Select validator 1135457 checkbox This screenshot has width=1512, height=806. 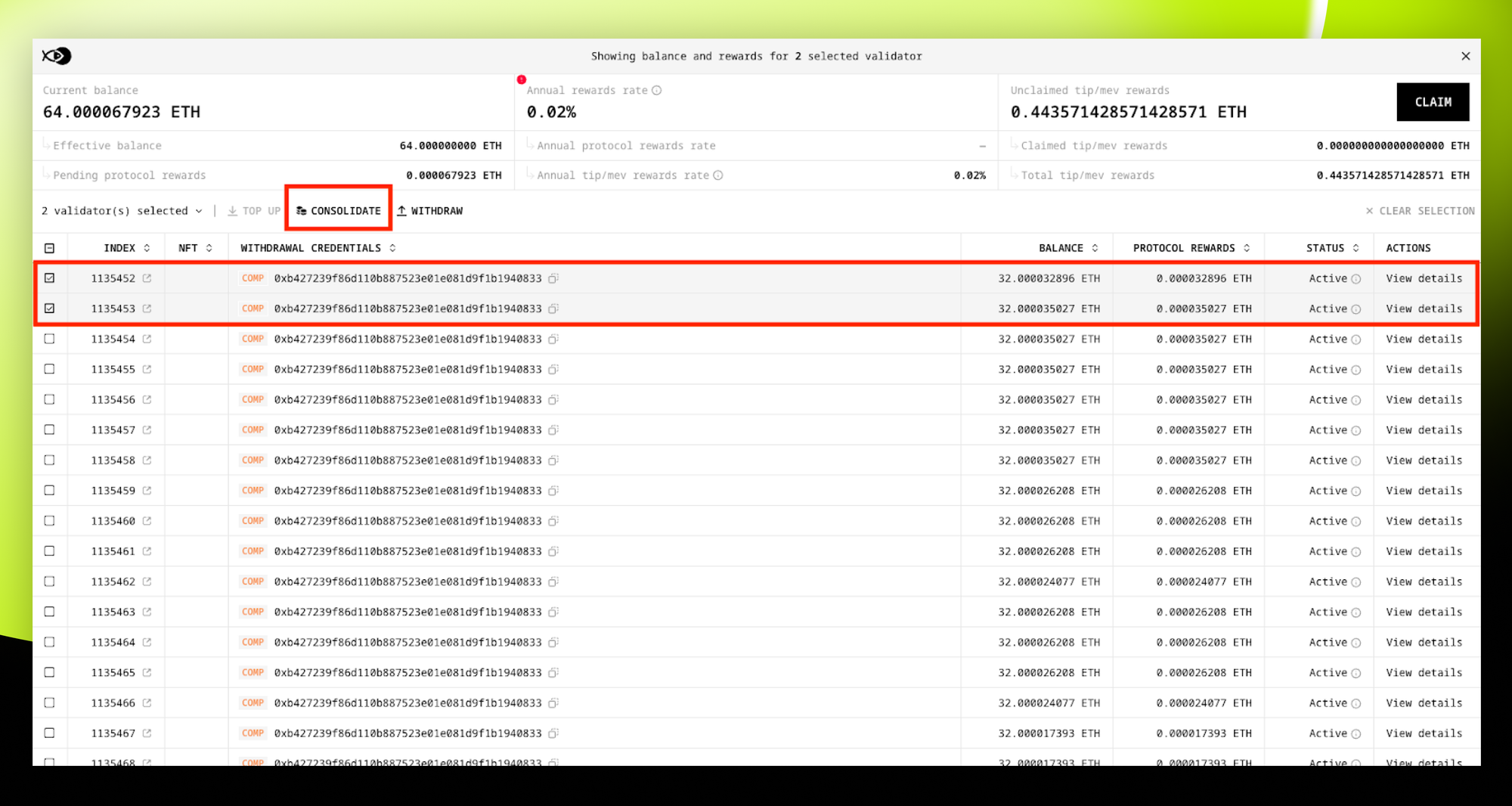(x=50, y=429)
